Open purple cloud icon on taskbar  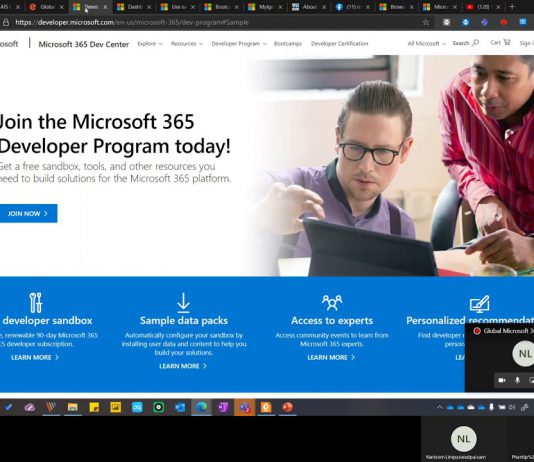30,407
